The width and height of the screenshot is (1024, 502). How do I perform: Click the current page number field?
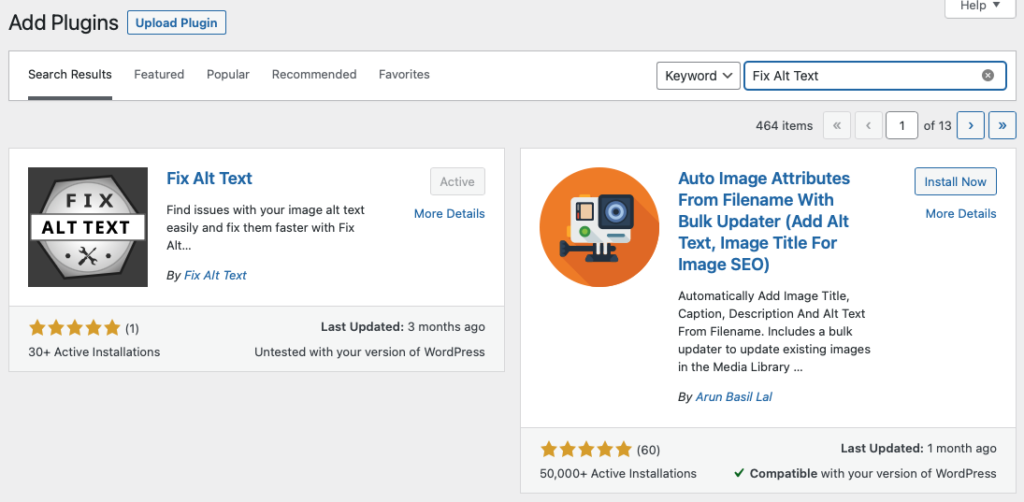click(902, 125)
